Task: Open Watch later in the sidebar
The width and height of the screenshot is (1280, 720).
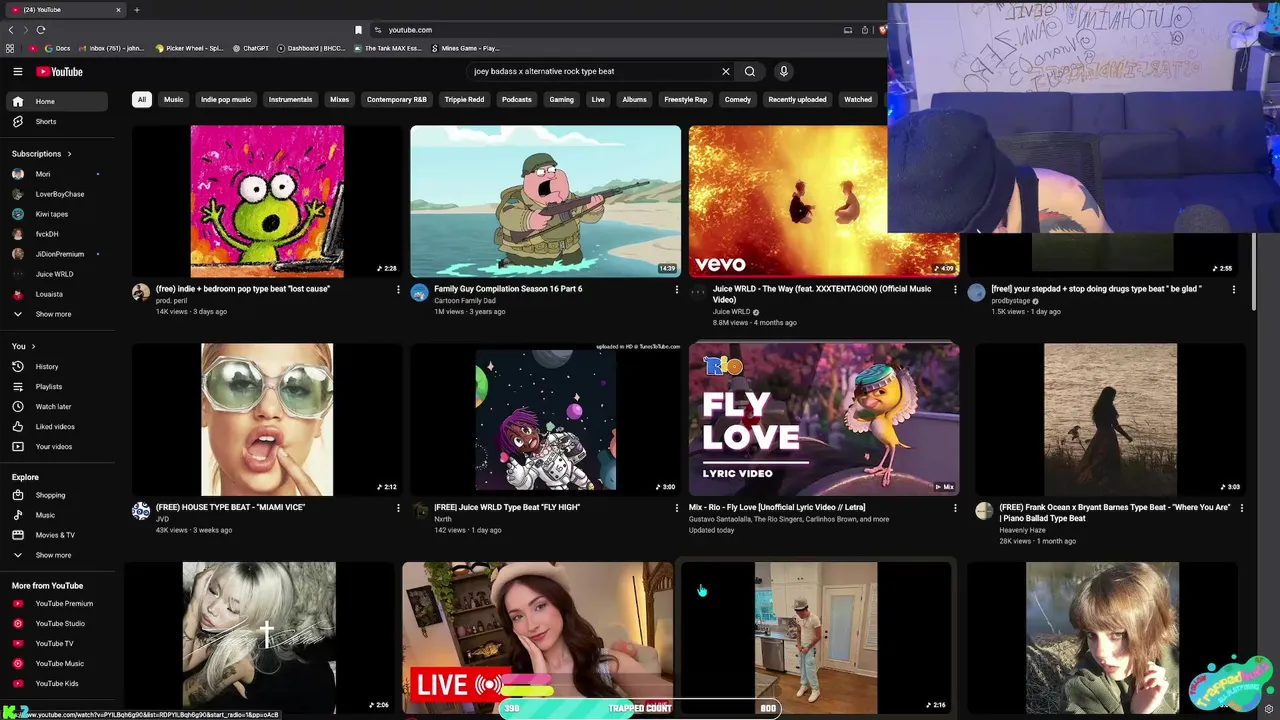Action: (x=56, y=406)
